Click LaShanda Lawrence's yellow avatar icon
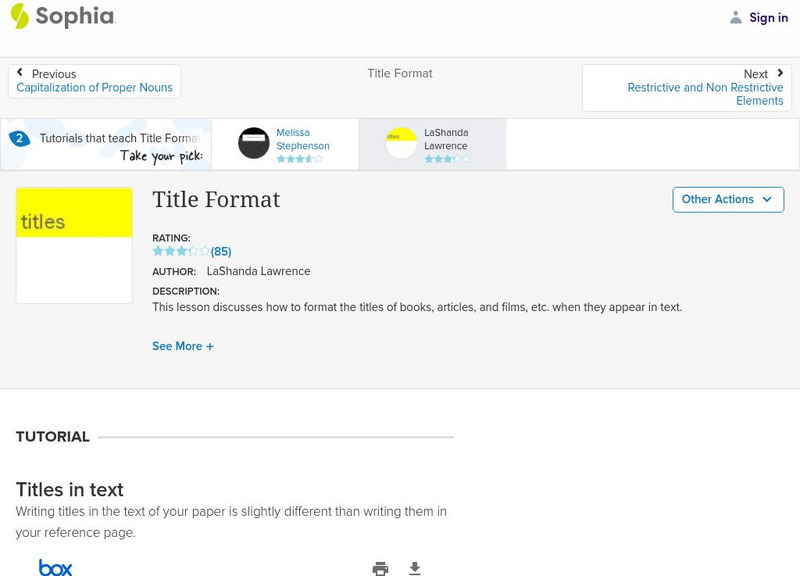Screen dimensions: 800x576 pos(401,144)
